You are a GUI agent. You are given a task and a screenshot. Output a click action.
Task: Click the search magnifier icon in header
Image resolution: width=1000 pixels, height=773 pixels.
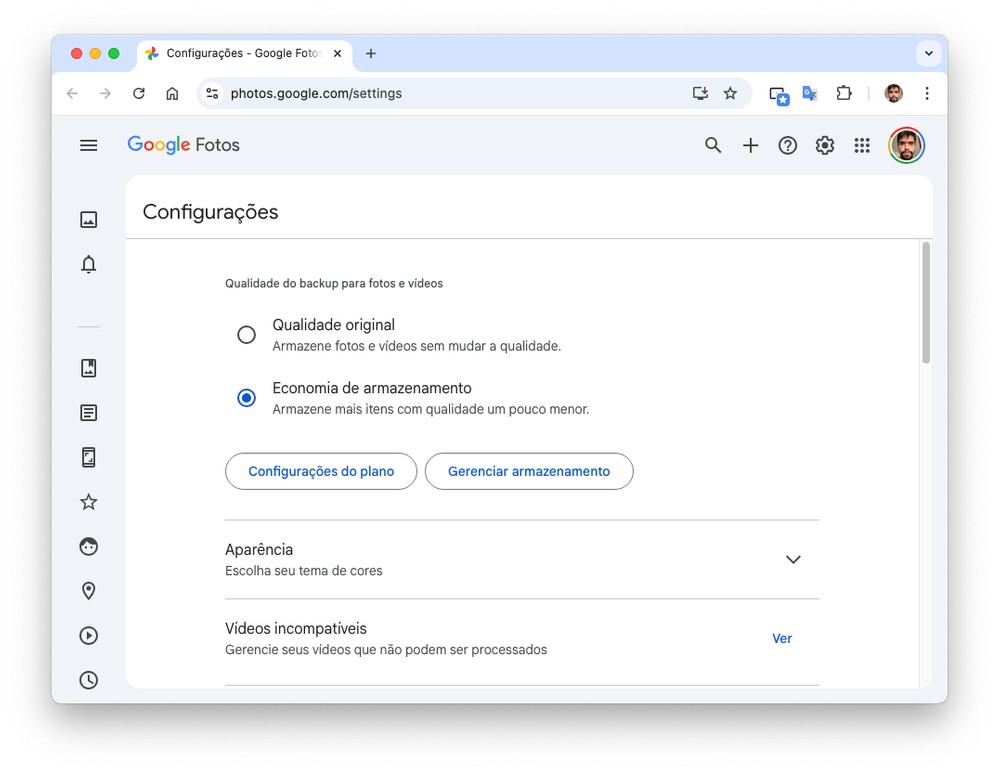point(713,145)
